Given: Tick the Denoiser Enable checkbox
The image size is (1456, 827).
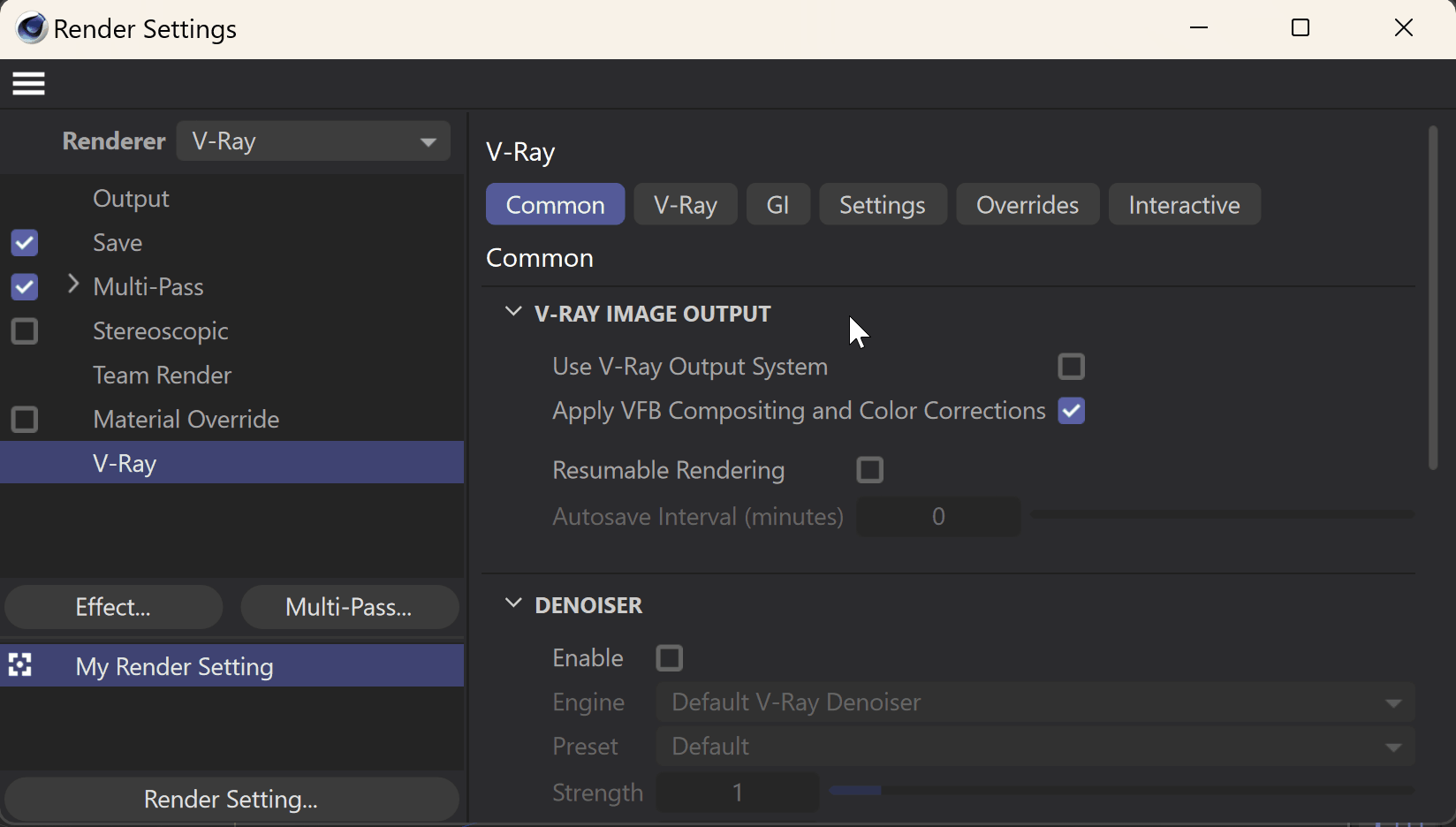Looking at the screenshot, I should click(670, 657).
